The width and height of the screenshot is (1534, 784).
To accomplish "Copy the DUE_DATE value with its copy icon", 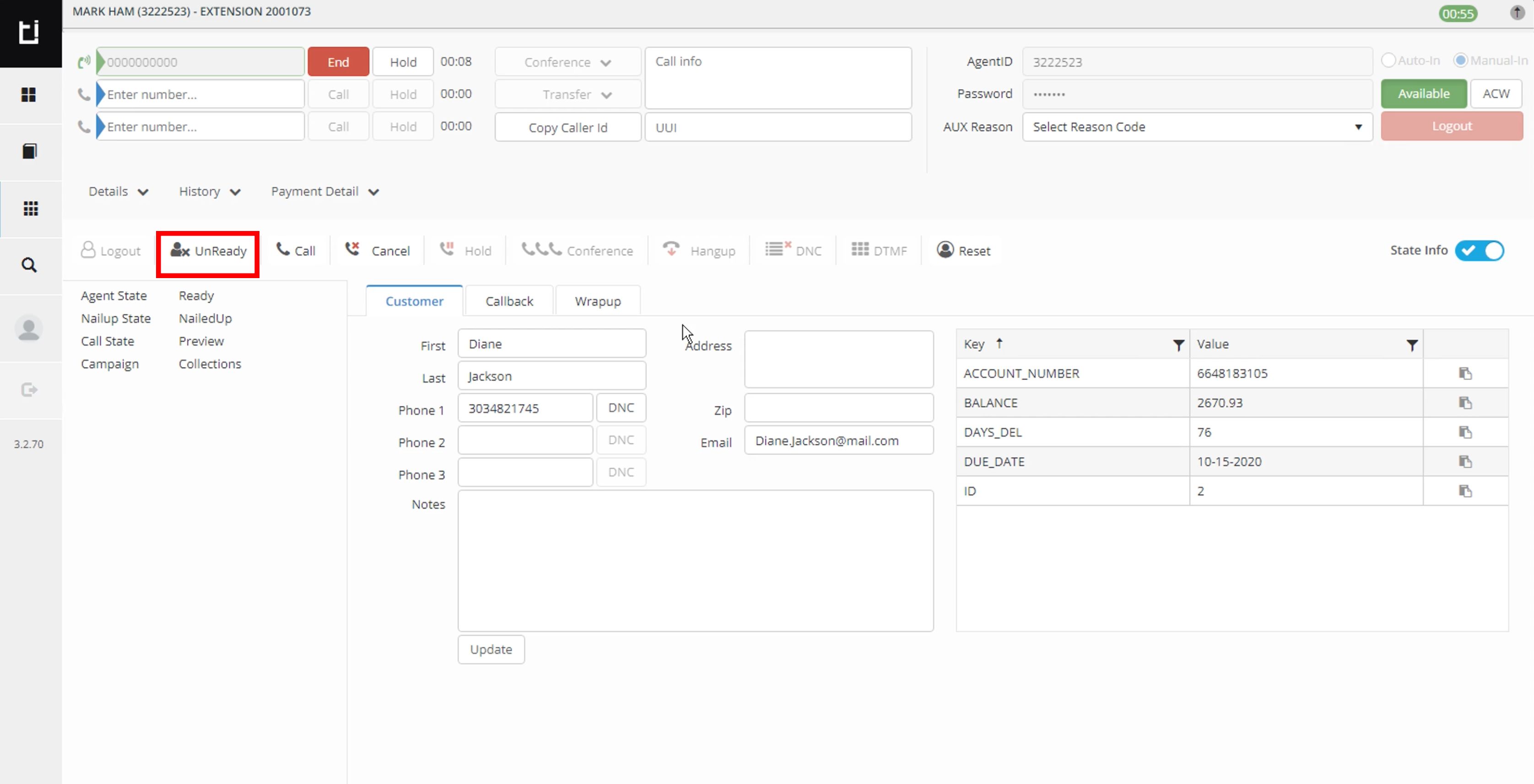I will point(1465,462).
